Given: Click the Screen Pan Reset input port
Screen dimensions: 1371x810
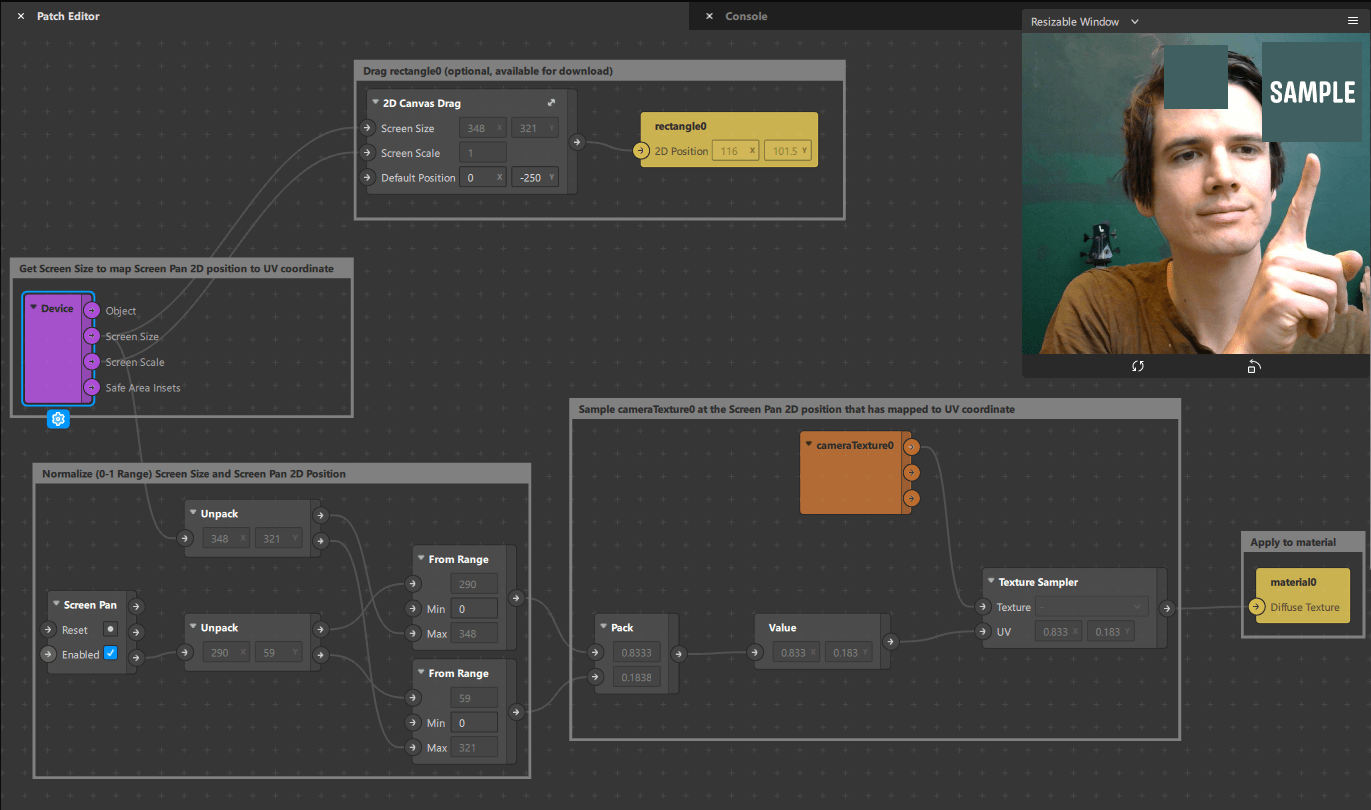Looking at the screenshot, I should click(x=47, y=630).
